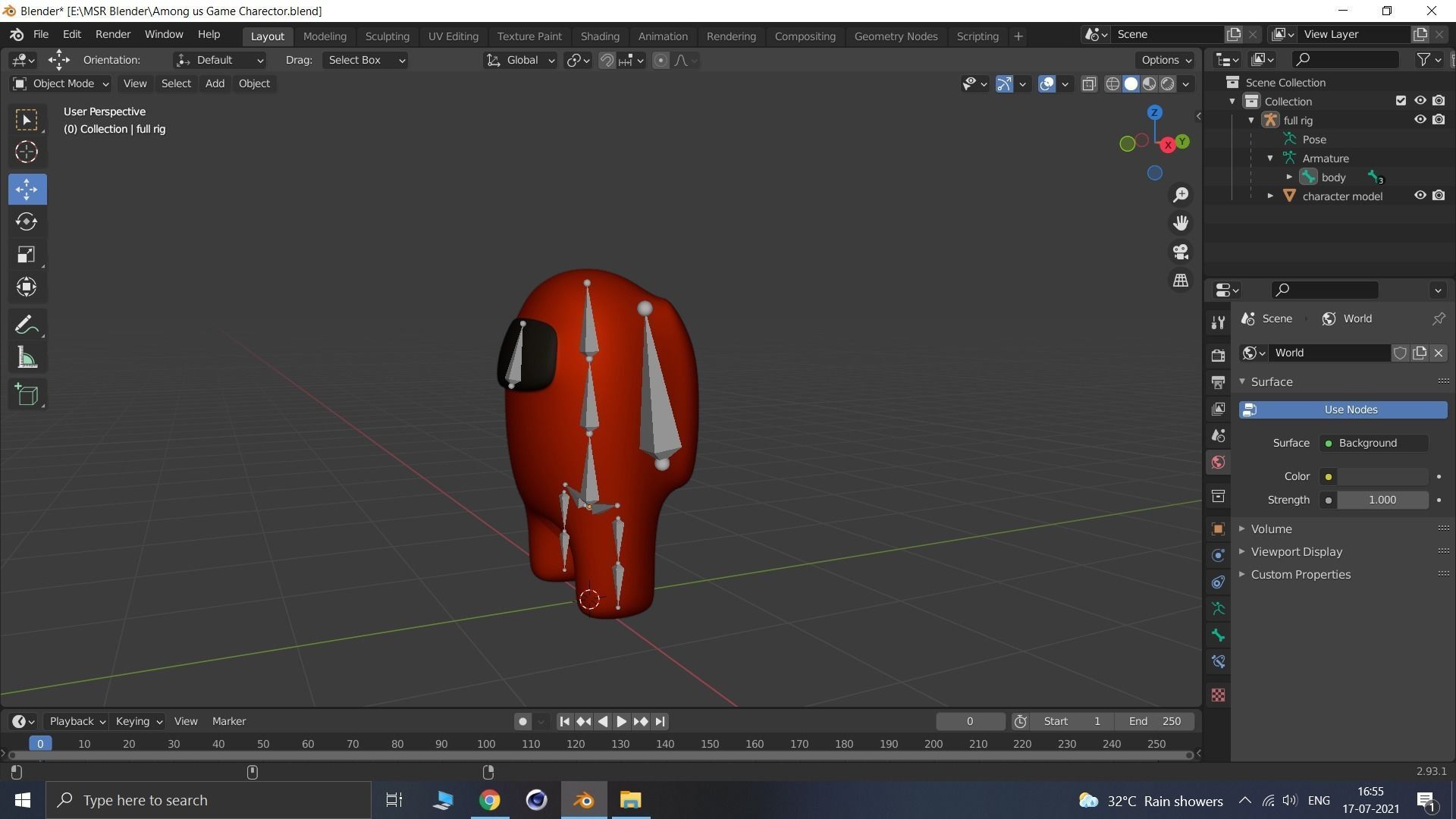Uncheck the Collection exclude checkbox
The height and width of the screenshot is (819, 1456).
click(1401, 101)
